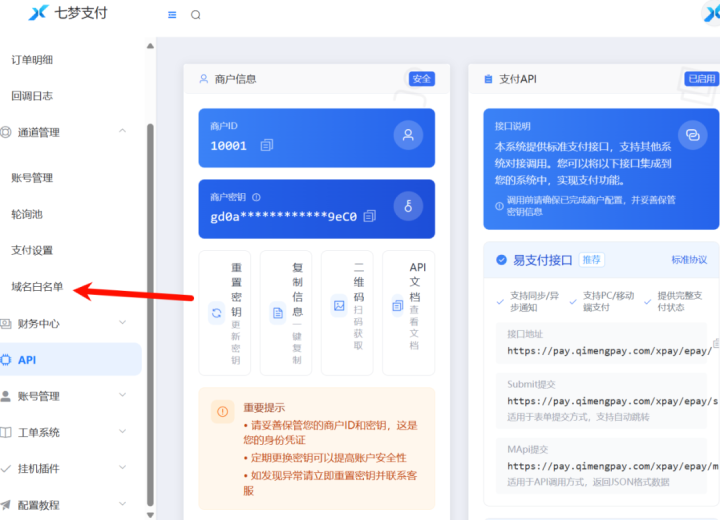This screenshot has width=720, height=520.
Task: Open 回调日志 in the sidebar
Action: (x=32, y=96)
